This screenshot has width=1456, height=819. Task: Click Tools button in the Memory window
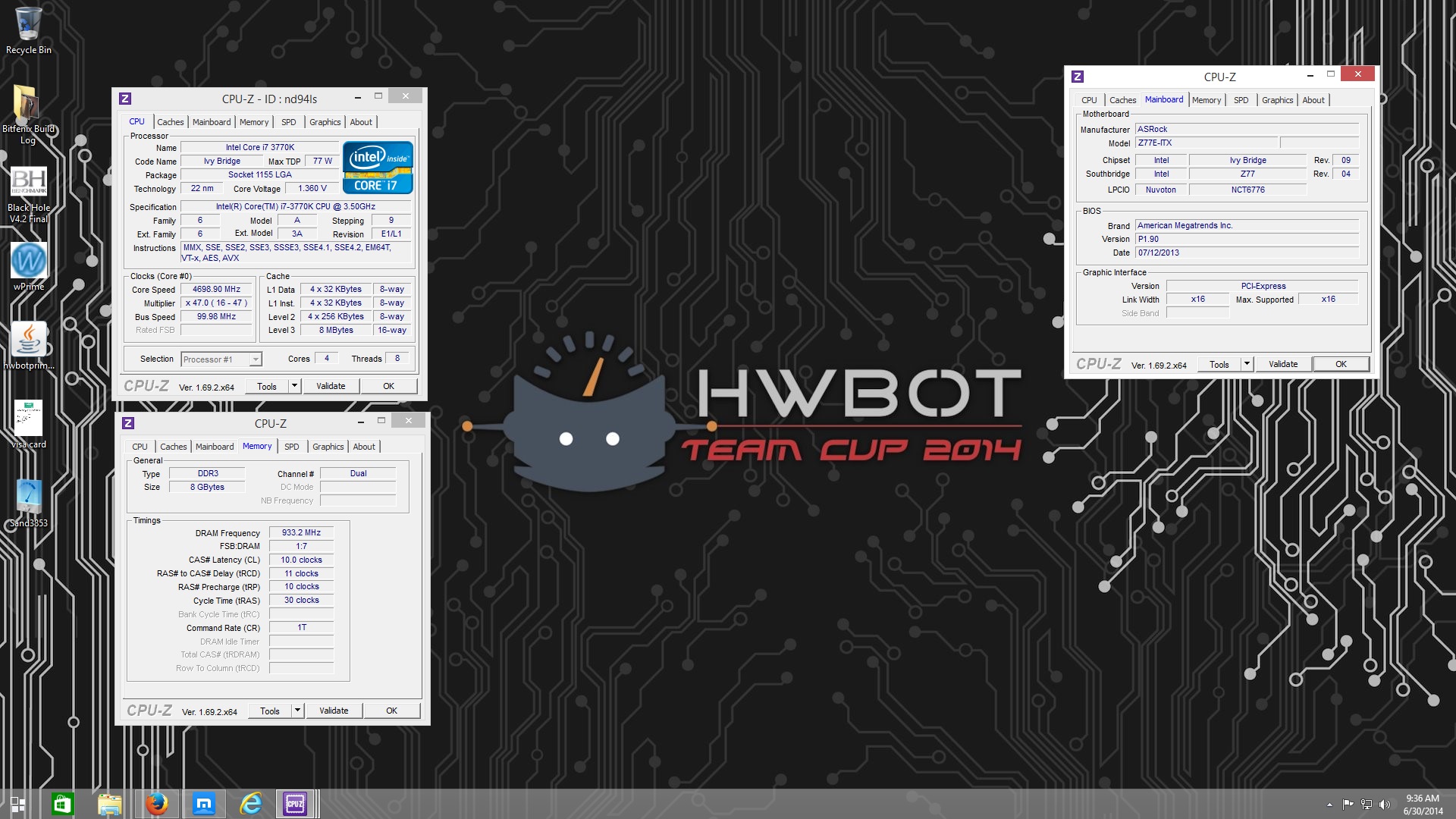[270, 711]
